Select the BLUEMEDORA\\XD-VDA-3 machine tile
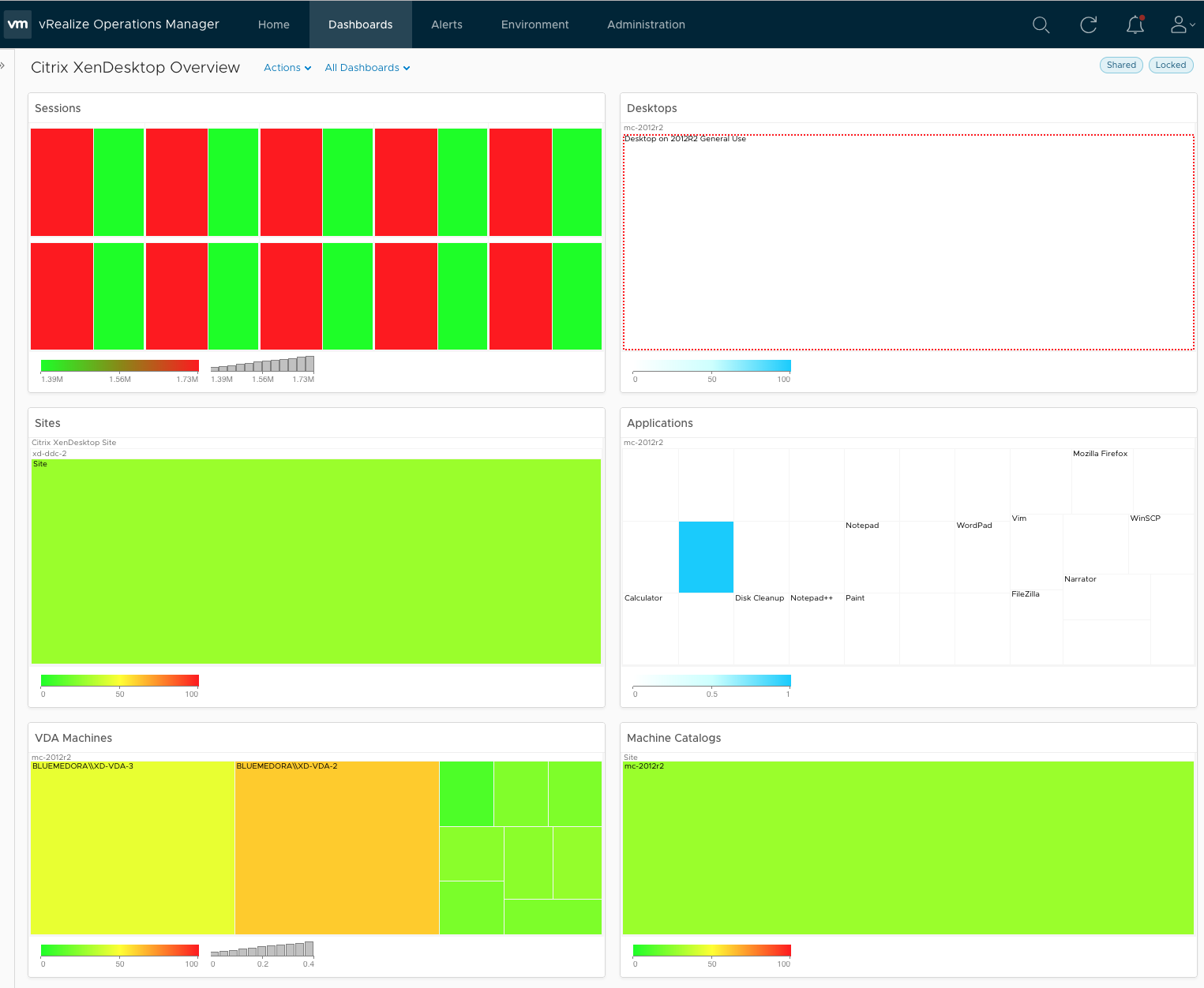The height and width of the screenshot is (988, 1204). tap(133, 848)
